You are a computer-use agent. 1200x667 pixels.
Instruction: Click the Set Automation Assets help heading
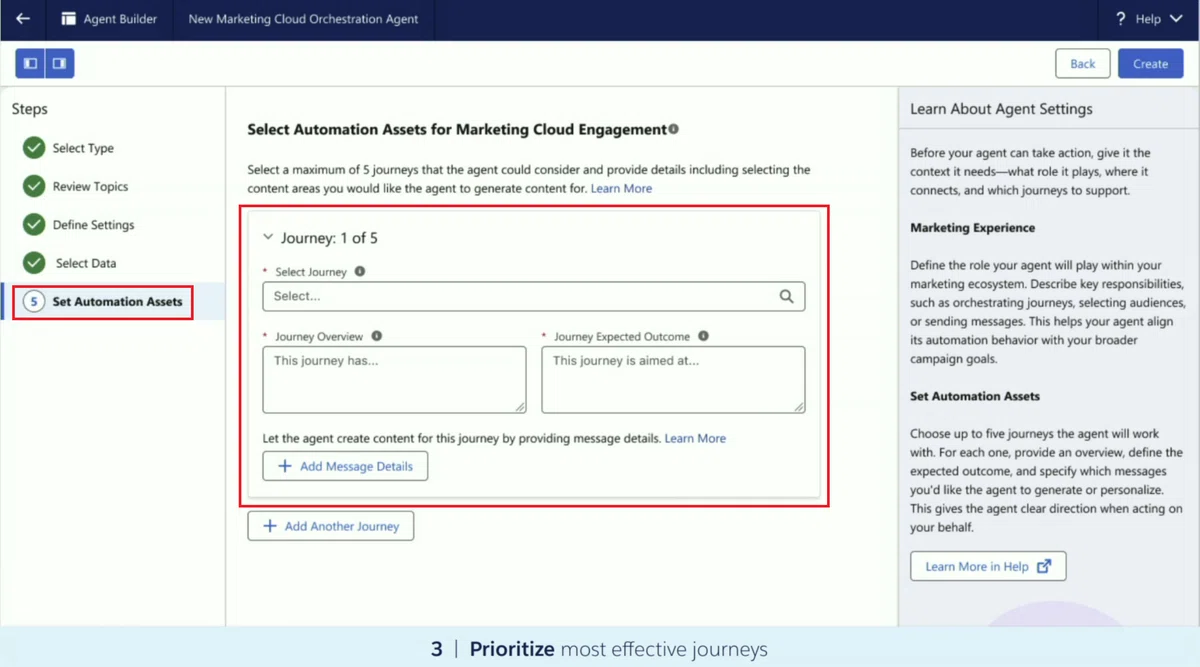click(x=975, y=396)
